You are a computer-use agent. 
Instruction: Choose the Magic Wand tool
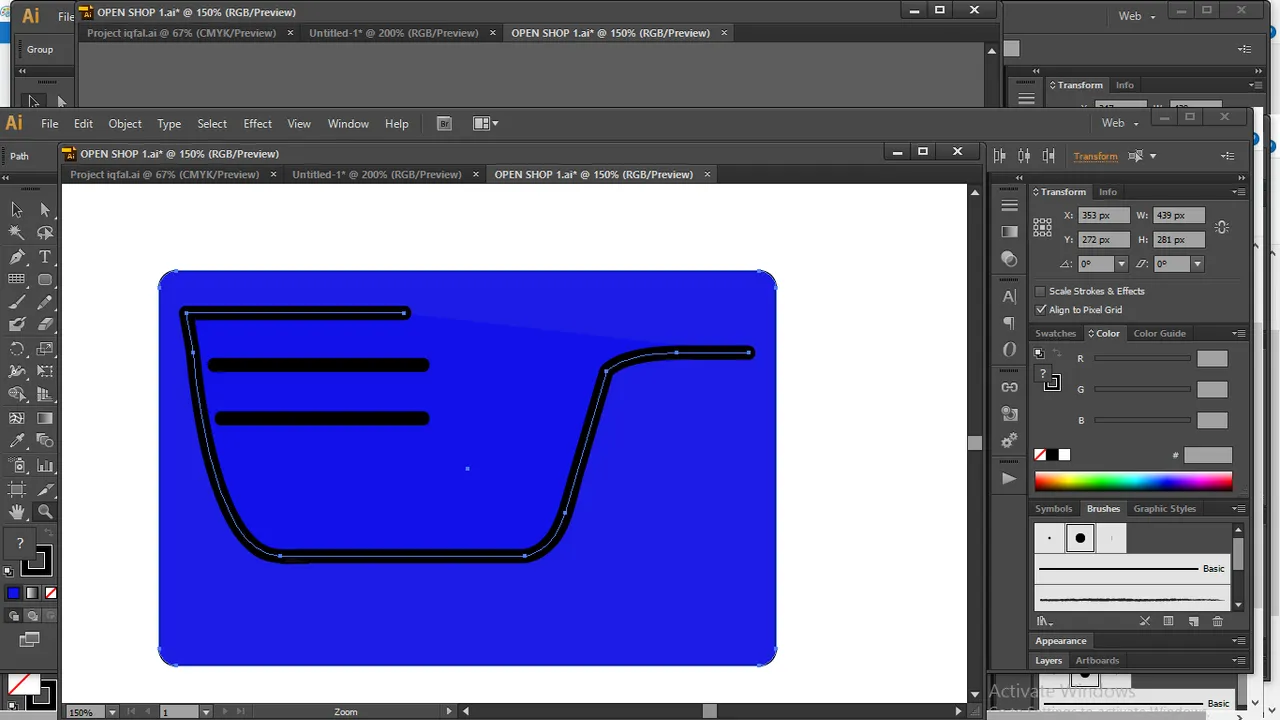[x=17, y=232]
